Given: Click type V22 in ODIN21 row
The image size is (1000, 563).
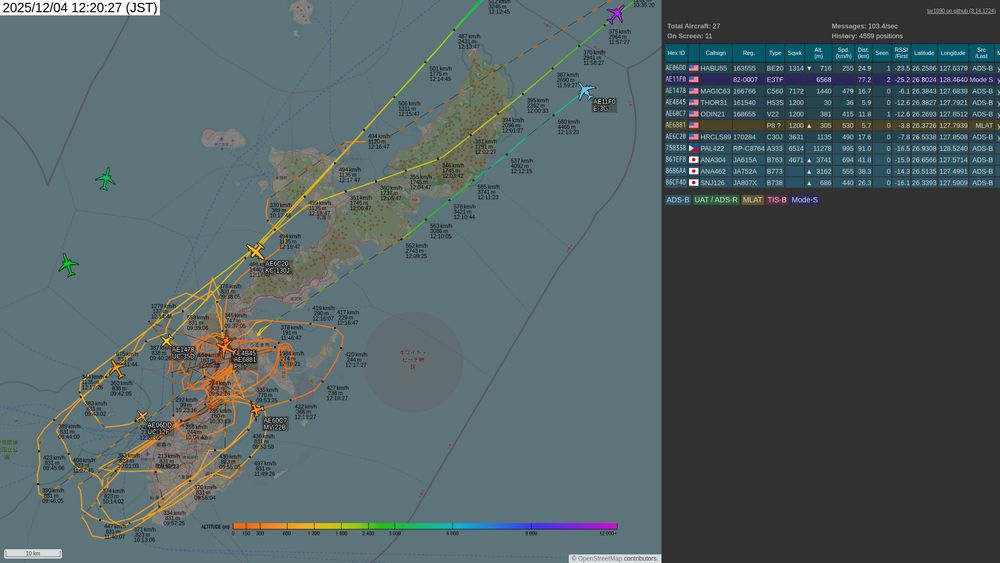Looking at the screenshot, I should [x=773, y=114].
